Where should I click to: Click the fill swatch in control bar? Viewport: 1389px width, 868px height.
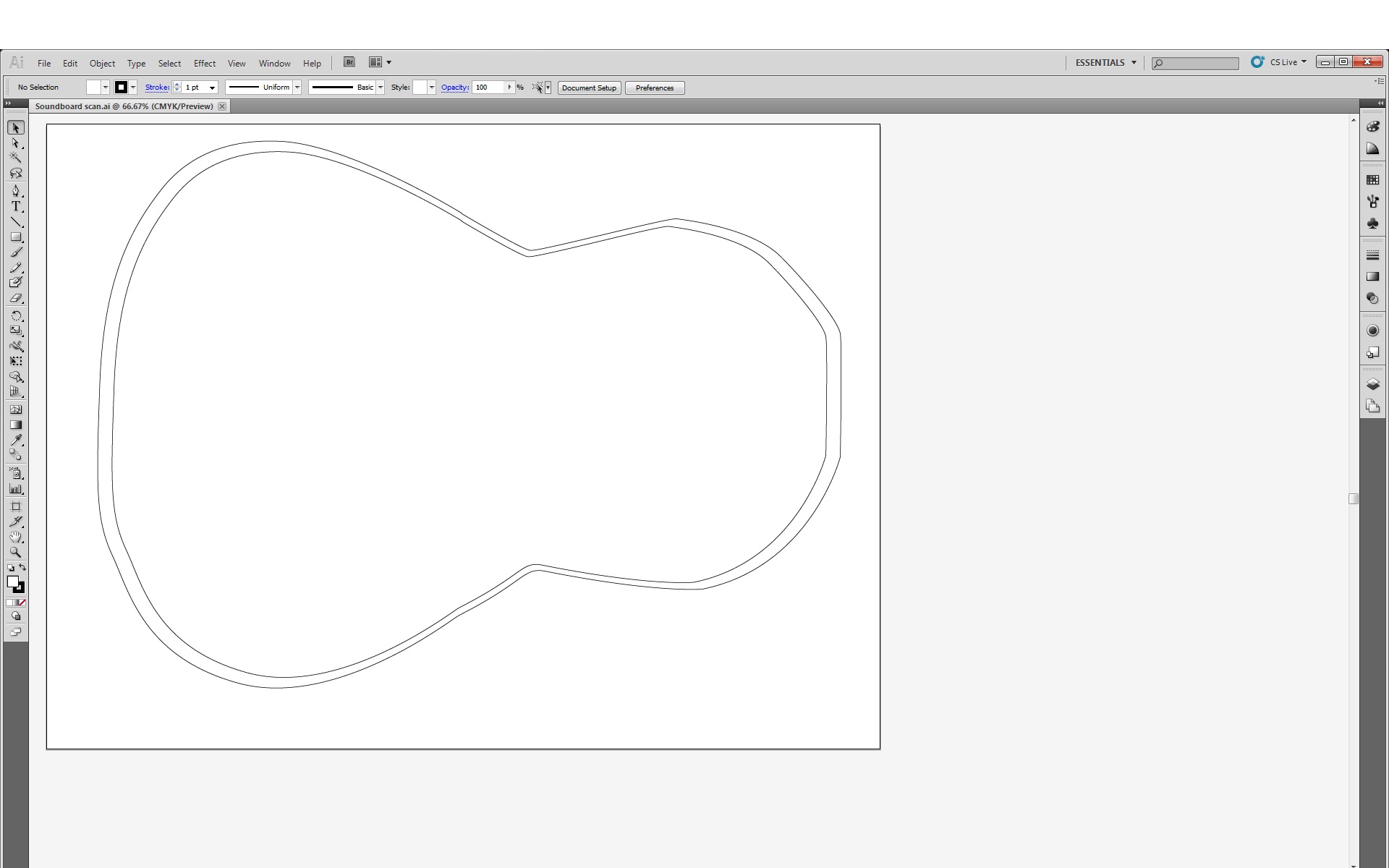point(93,88)
